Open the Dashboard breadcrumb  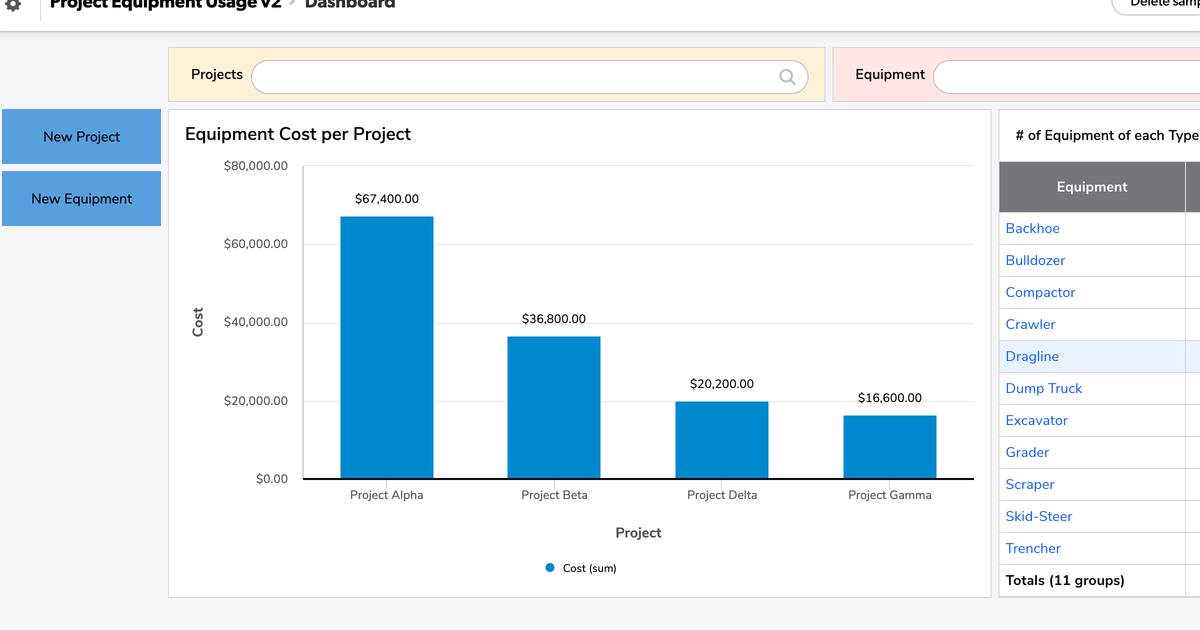pyautogui.click(x=350, y=4)
